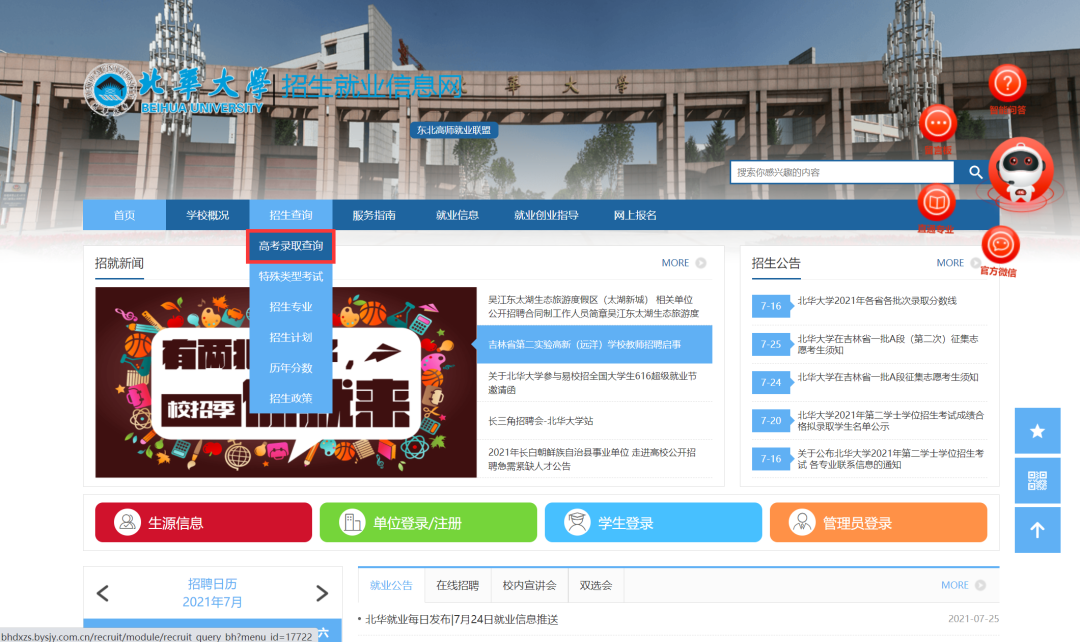Open the 学校概况 nav item
The image size is (1080, 642).
pos(207,215)
